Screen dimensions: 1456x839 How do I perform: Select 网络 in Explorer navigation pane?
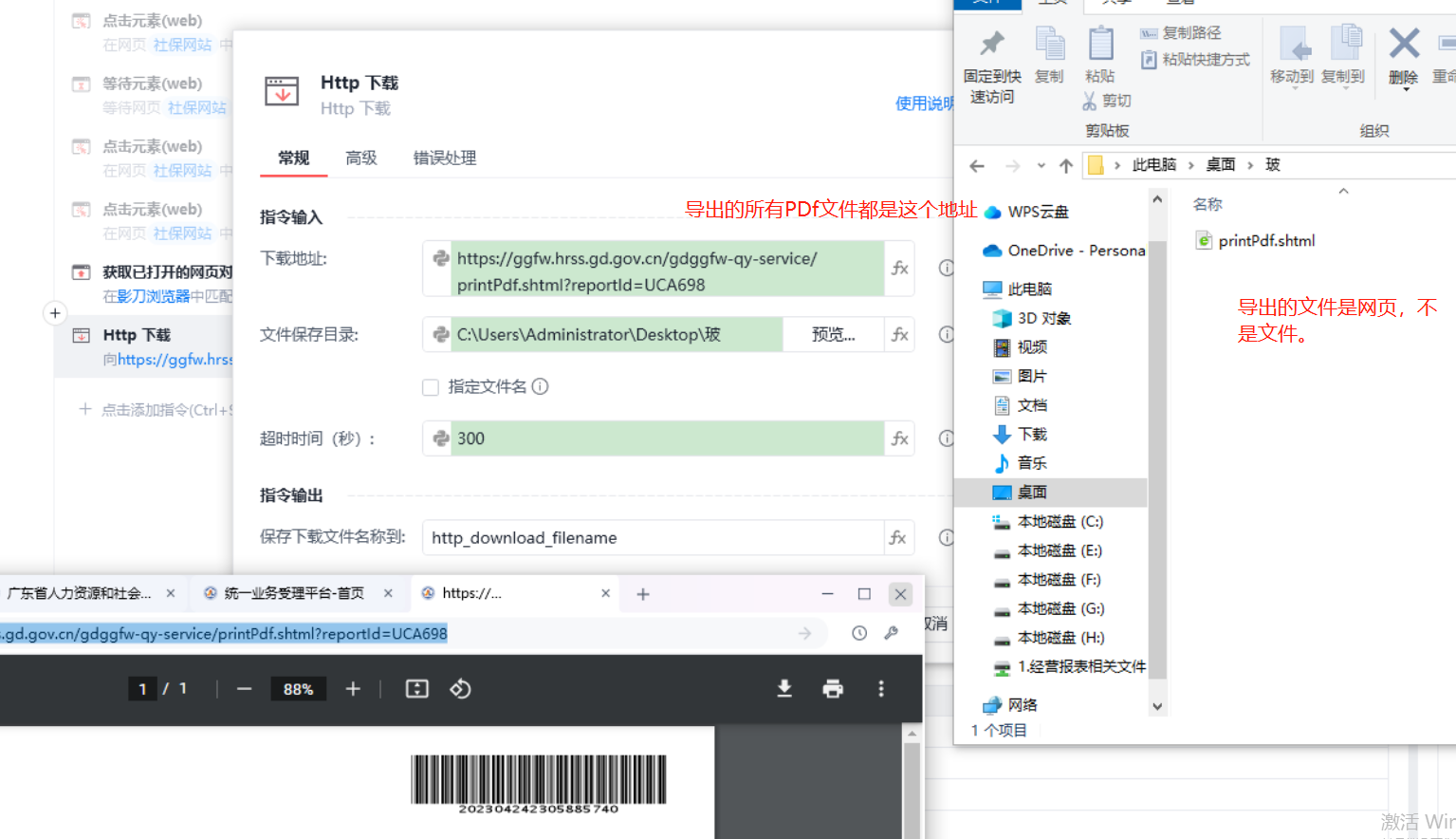[x=1011, y=705]
